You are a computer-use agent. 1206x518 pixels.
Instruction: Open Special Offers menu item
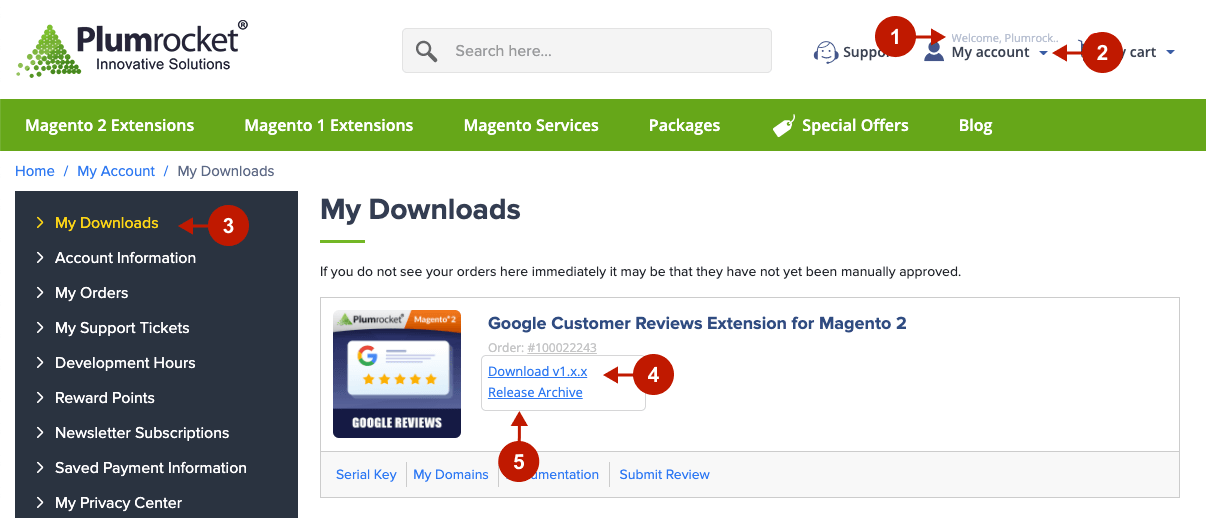855,125
